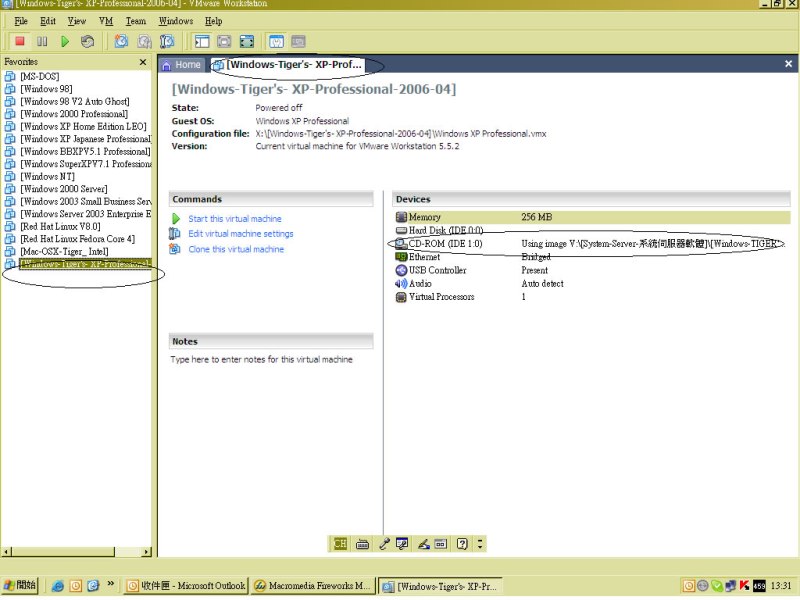Toggle the sidebar display toolbar icon
Image resolution: width=800 pixels, height=600 pixels.
click(x=202, y=41)
